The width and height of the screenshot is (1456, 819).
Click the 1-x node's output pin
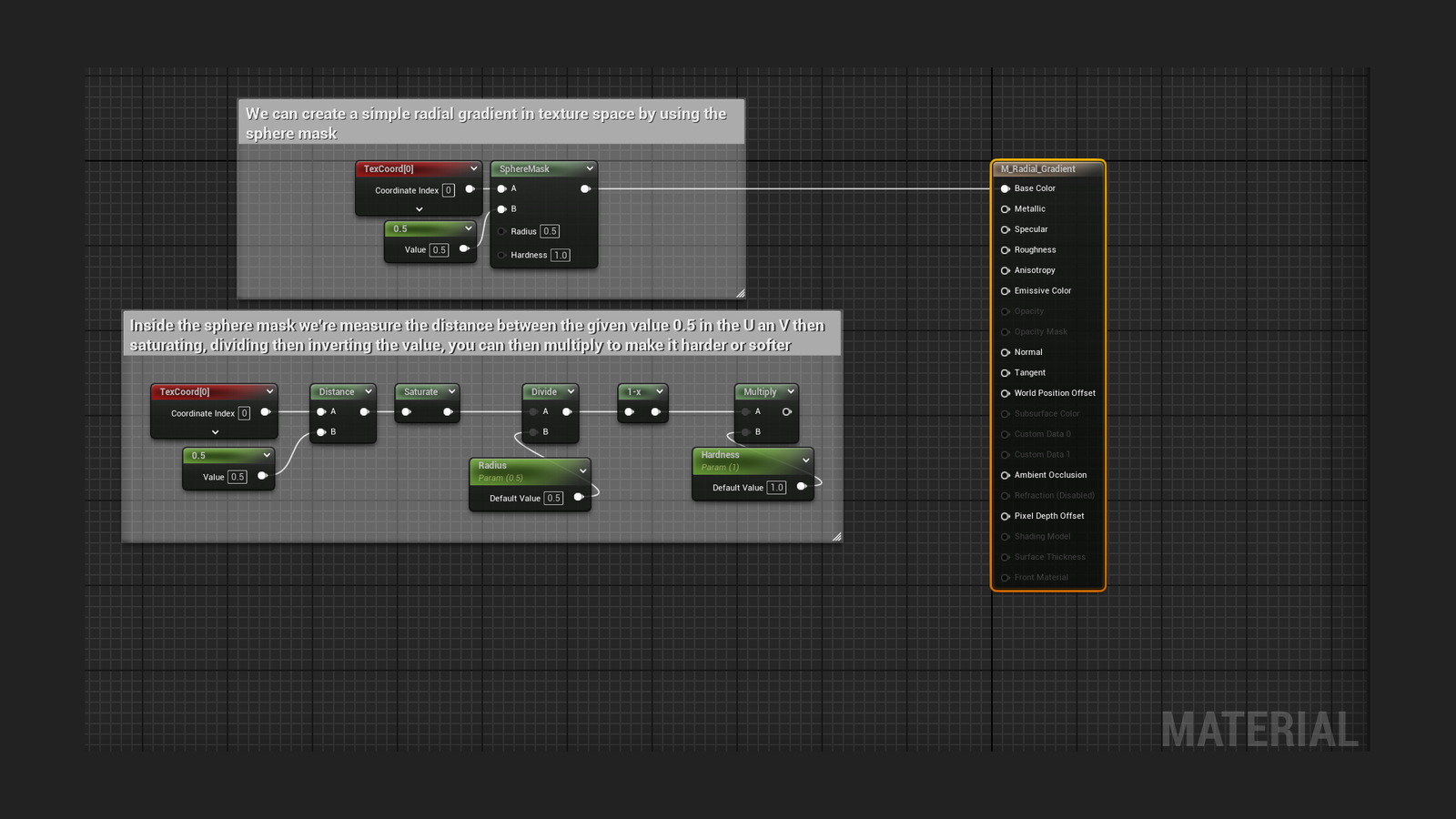coord(655,412)
